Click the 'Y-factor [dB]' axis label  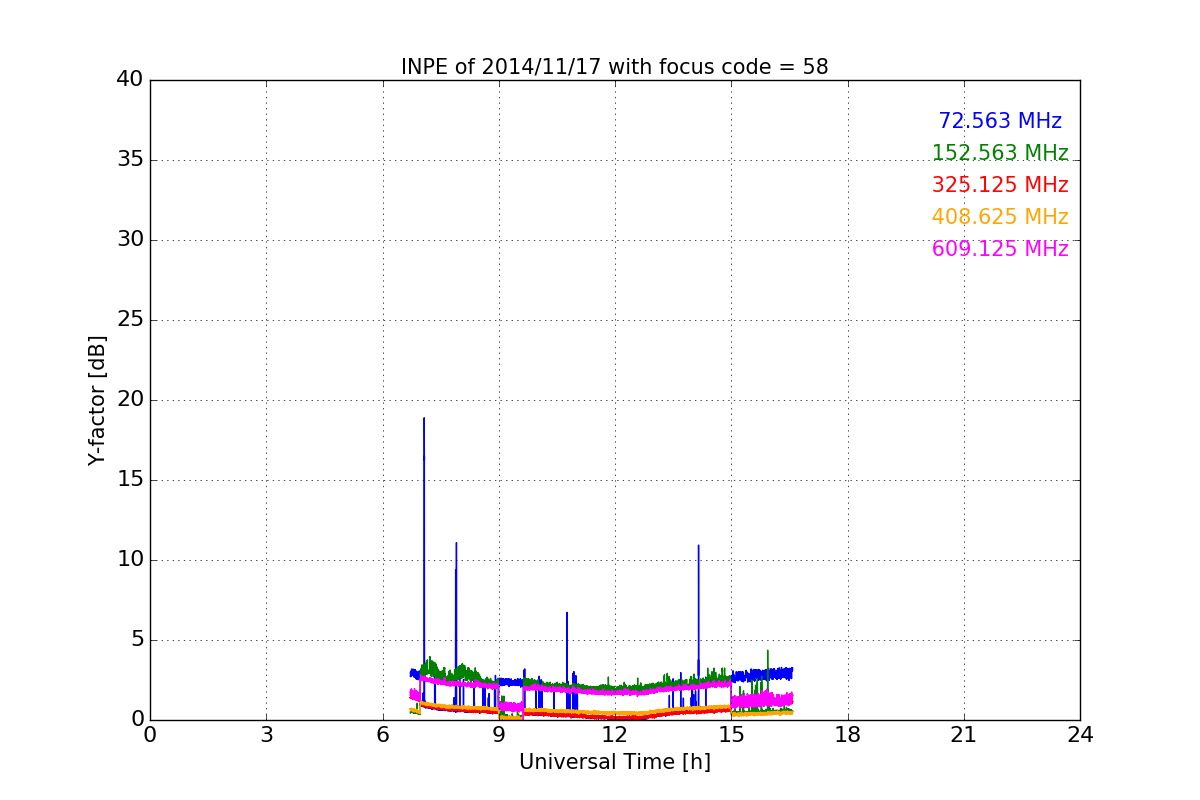pos(97,400)
